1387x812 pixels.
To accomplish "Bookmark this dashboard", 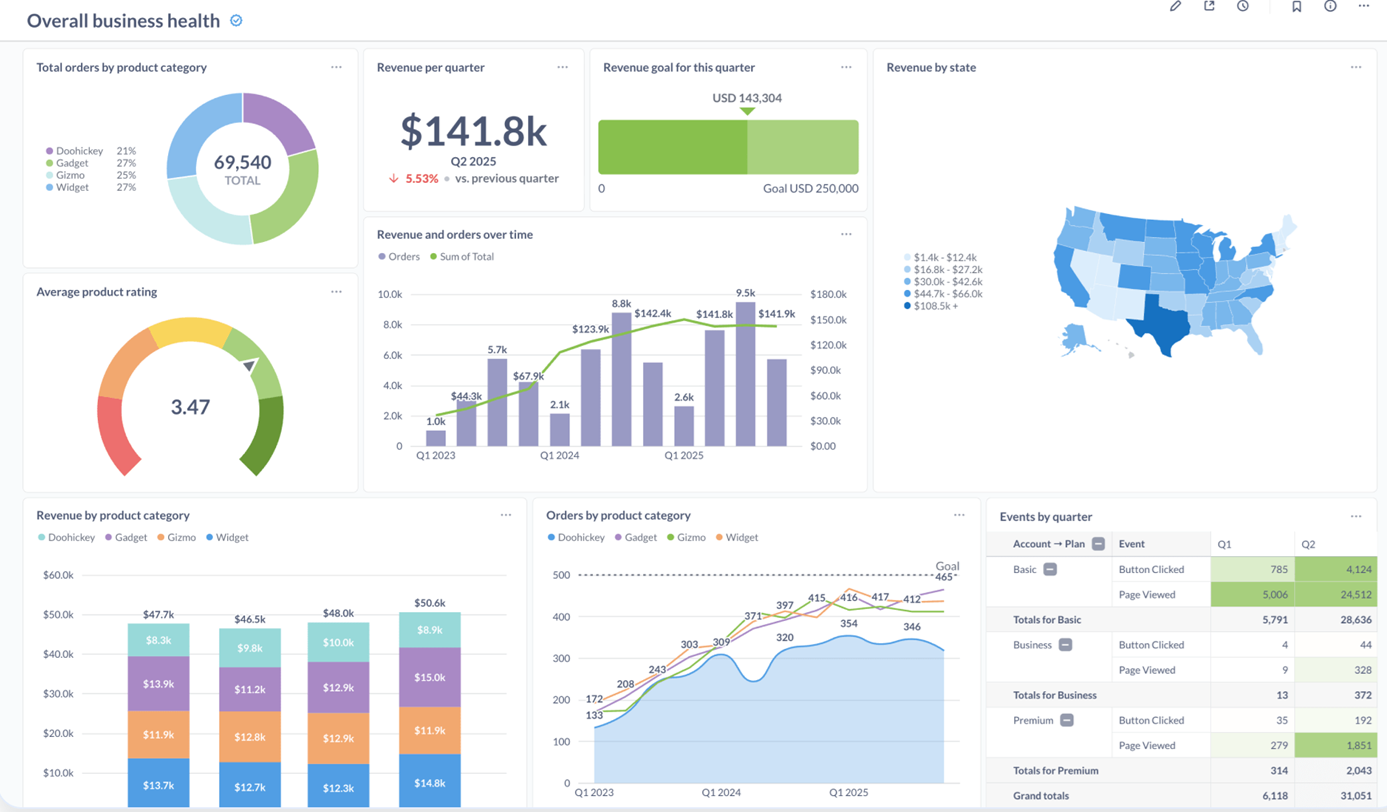I will [1297, 7].
